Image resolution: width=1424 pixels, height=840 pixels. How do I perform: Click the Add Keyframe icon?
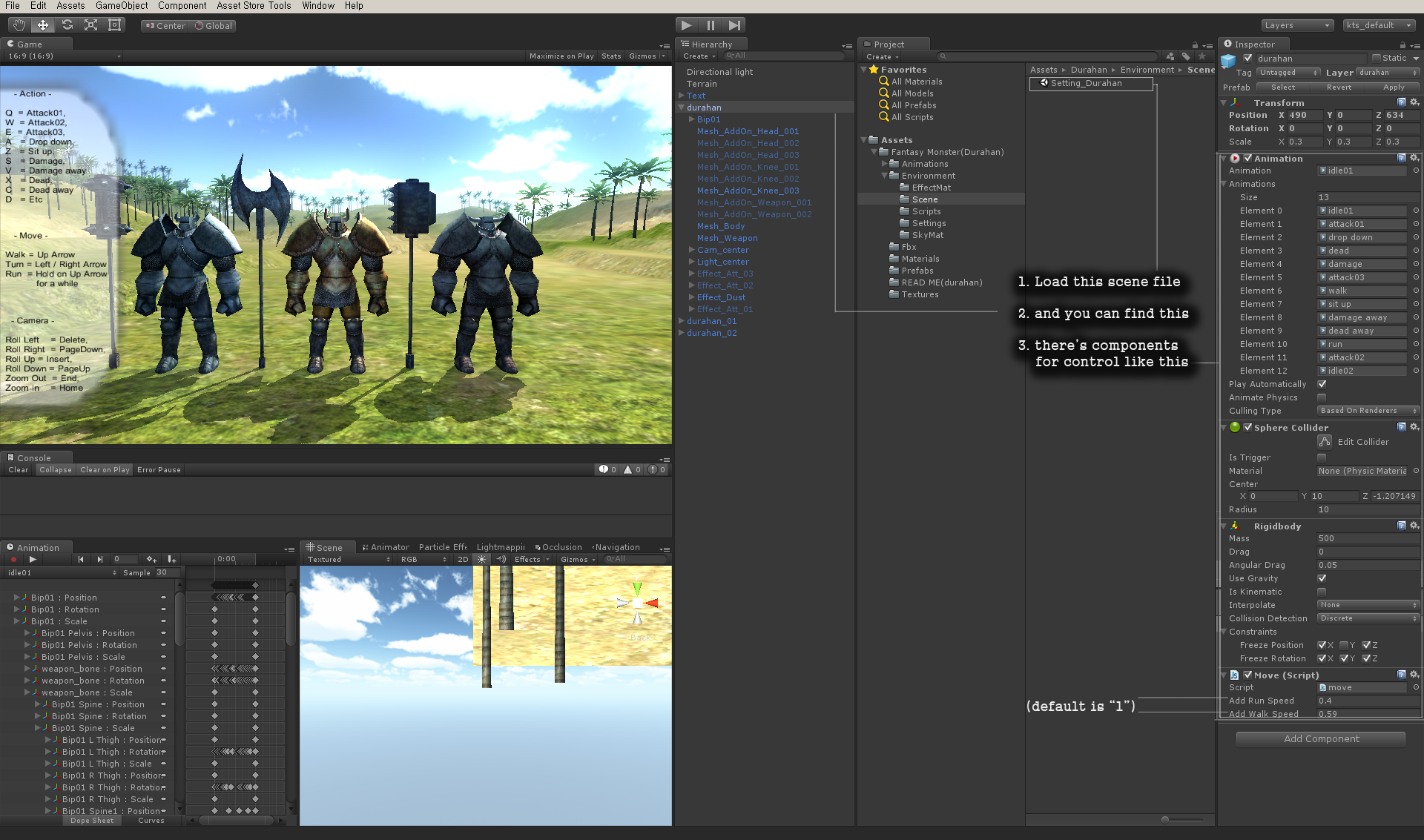pyautogui.click(x=151, y=559)
